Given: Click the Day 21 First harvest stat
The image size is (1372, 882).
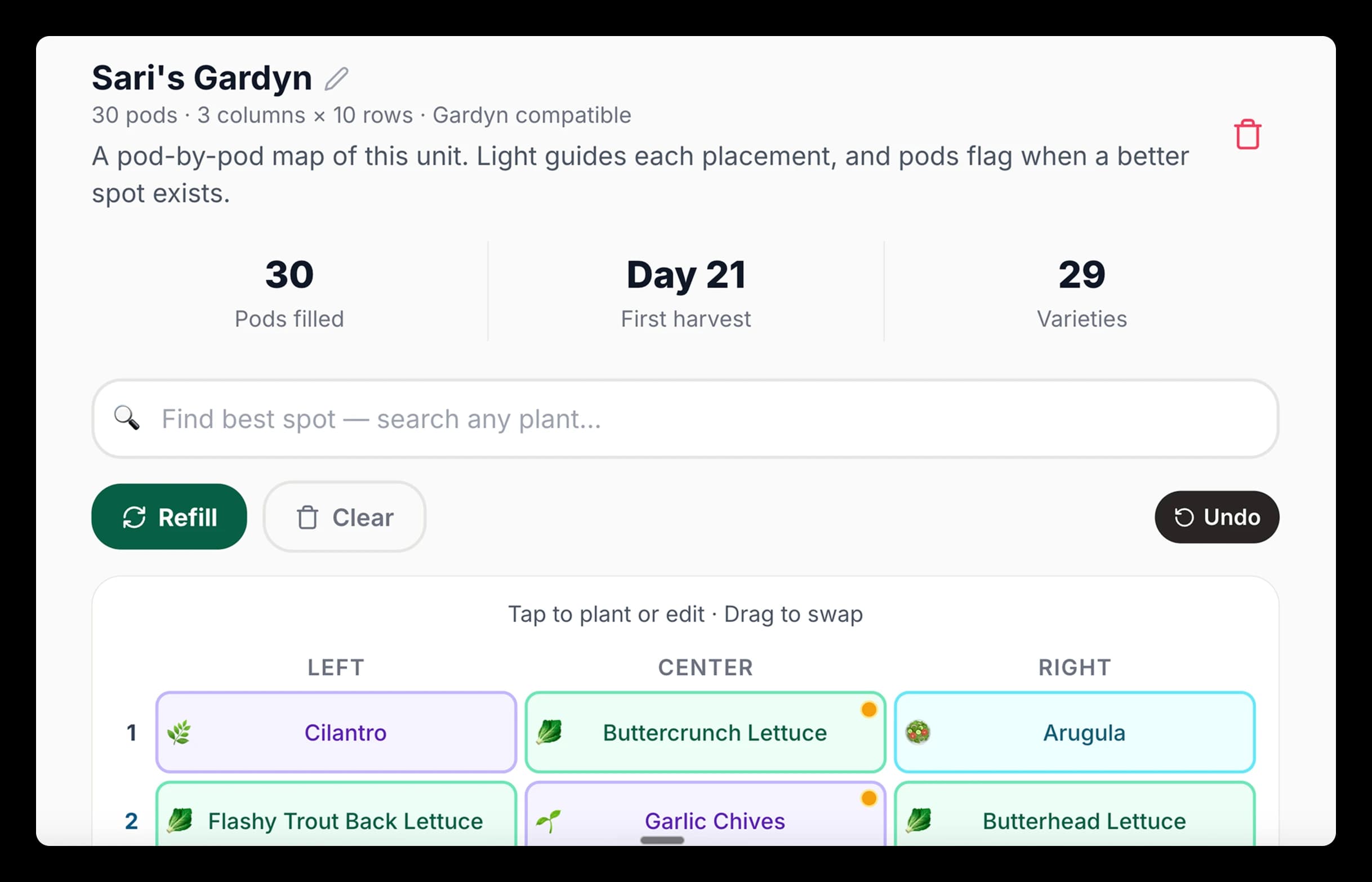Looking at the screenshot, I should 686,293.
